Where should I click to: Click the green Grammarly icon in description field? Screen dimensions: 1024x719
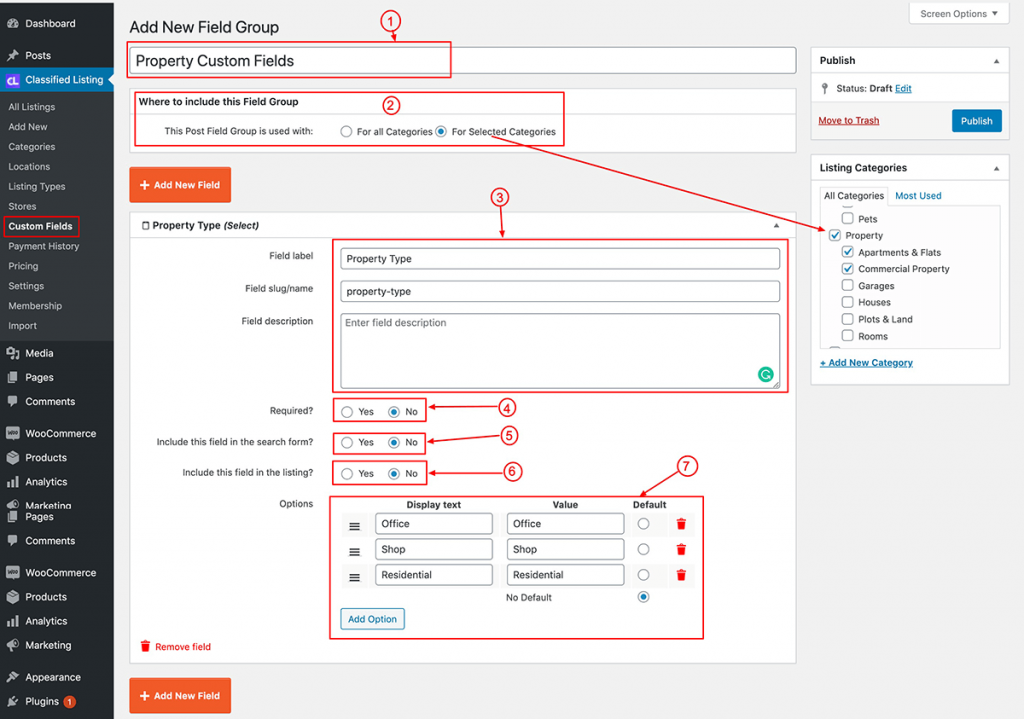coord(765,374)
